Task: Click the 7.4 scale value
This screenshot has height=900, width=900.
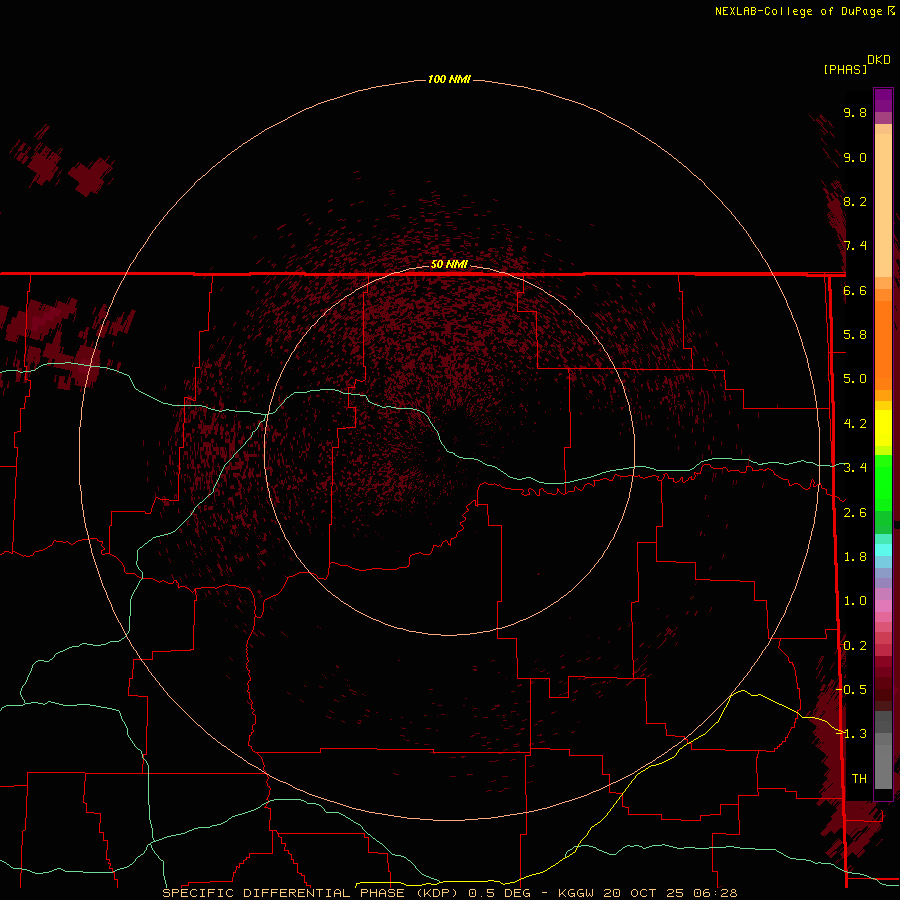Action: (855, 246)
